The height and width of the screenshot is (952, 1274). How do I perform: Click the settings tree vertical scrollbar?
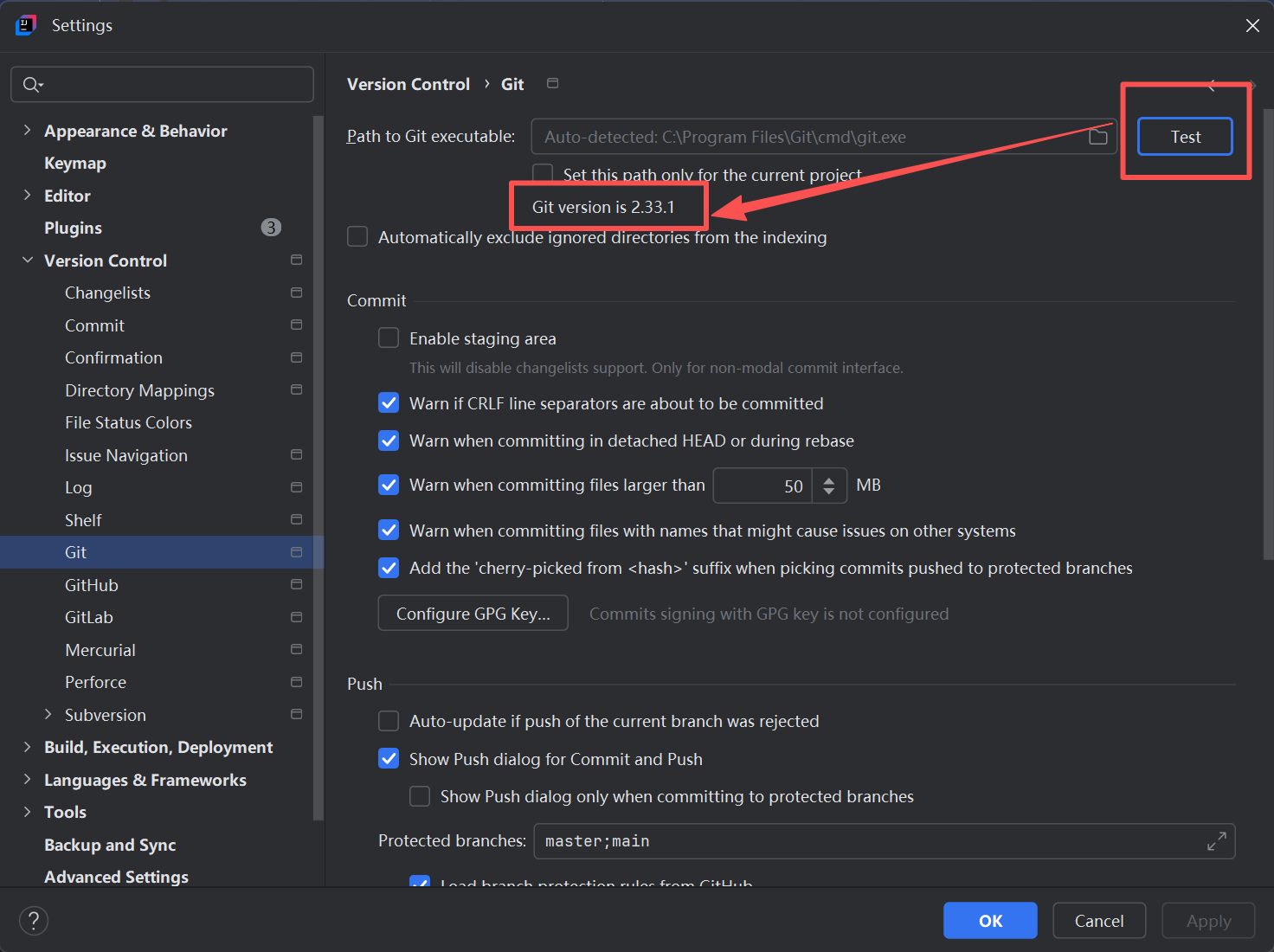pyautogui.click(x=318, y=467)
